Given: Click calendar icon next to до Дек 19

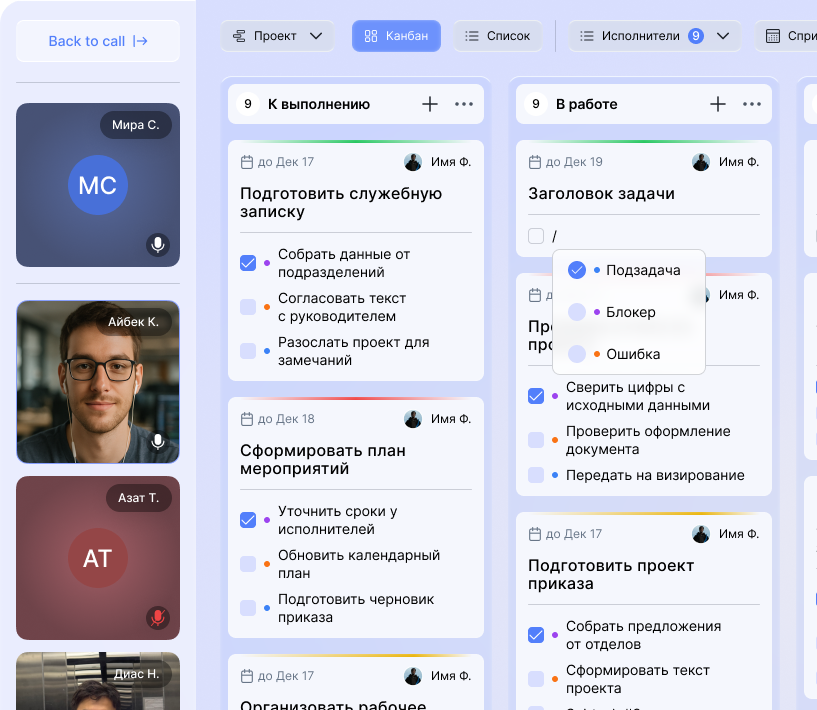Looking at the screenshot, I should pyautogui.click(x=535, y=162).
